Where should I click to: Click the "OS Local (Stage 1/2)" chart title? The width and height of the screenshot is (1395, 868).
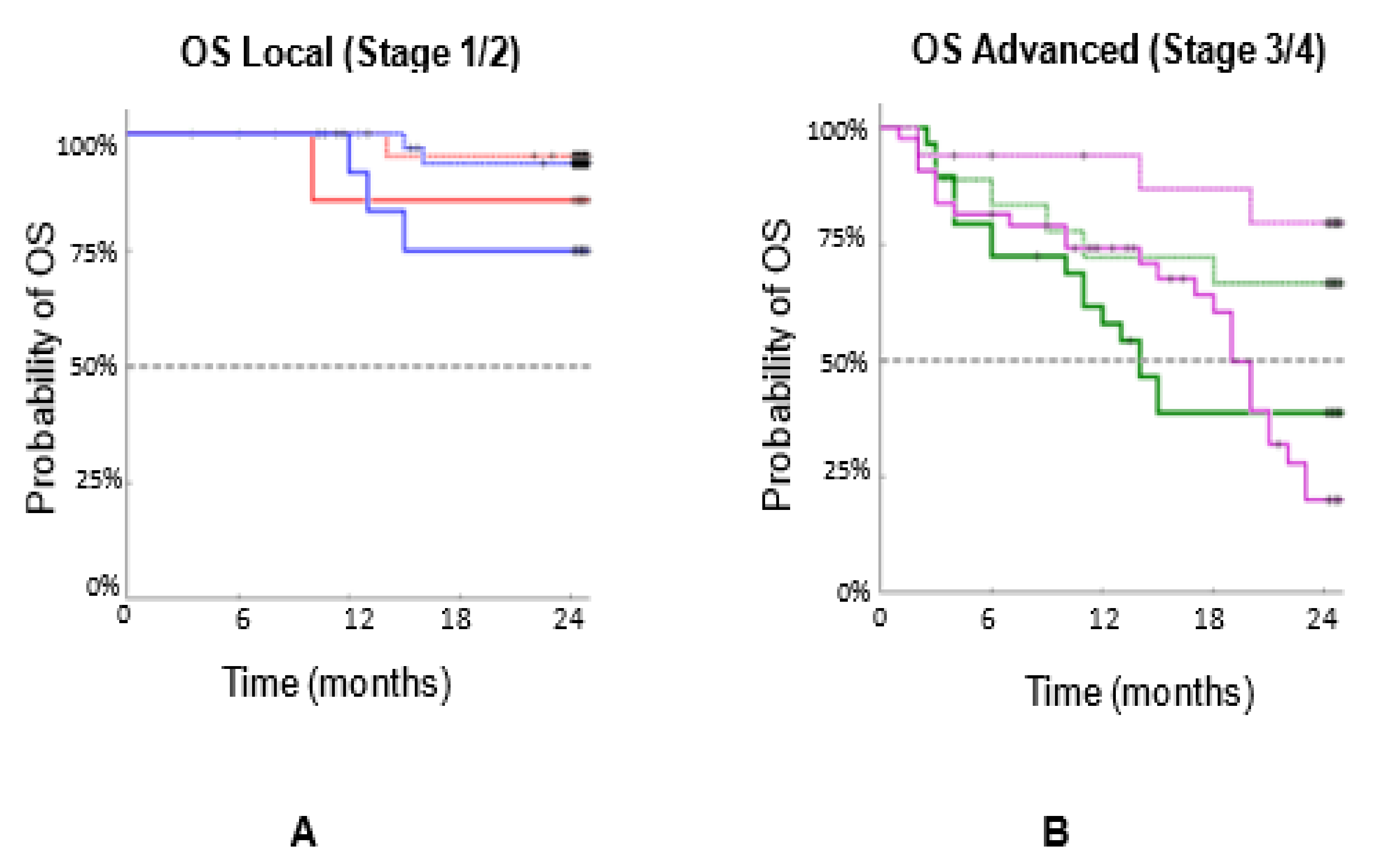350,53
